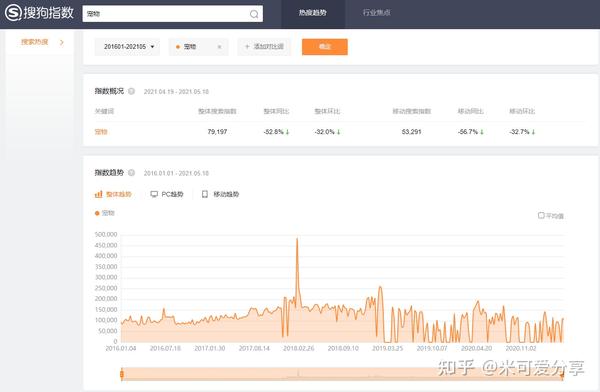Click the 2020.11.02 x-axis date label
Screen dimensions: 600x392
click(x=521, y=348)
